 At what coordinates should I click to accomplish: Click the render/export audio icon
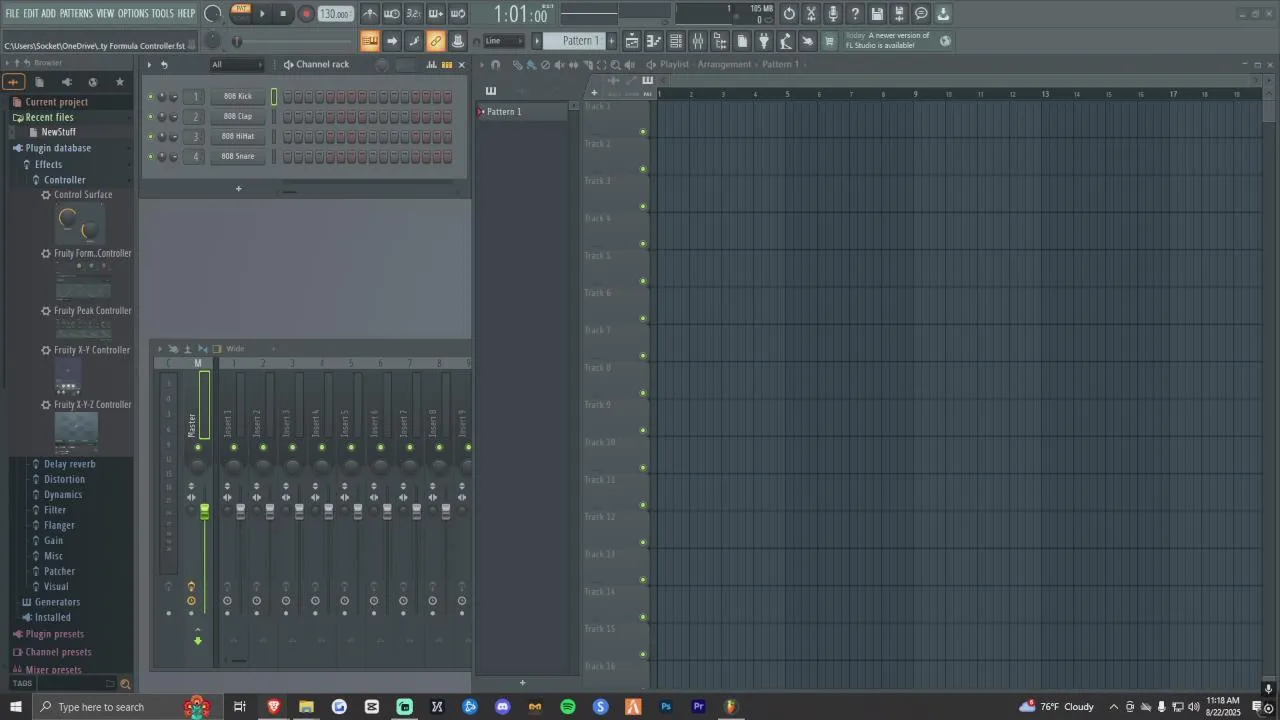coord(900,14)
